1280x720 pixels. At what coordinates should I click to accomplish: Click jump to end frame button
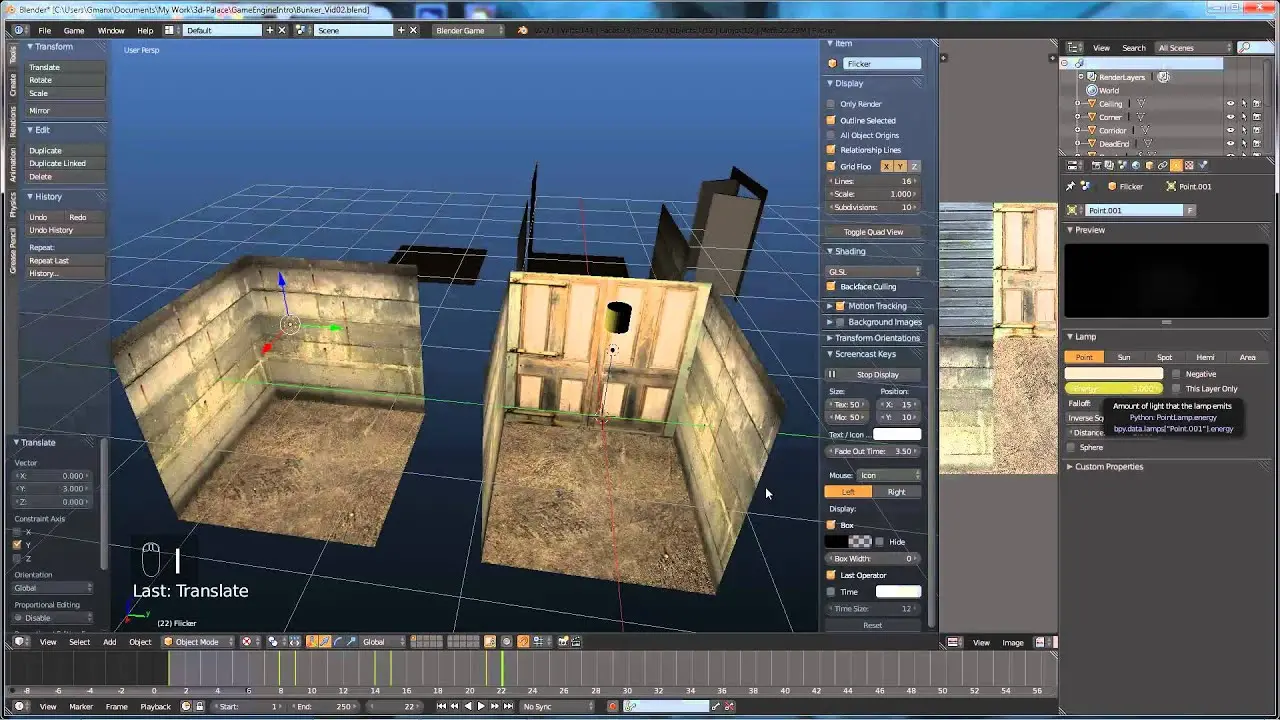[508, 707]
